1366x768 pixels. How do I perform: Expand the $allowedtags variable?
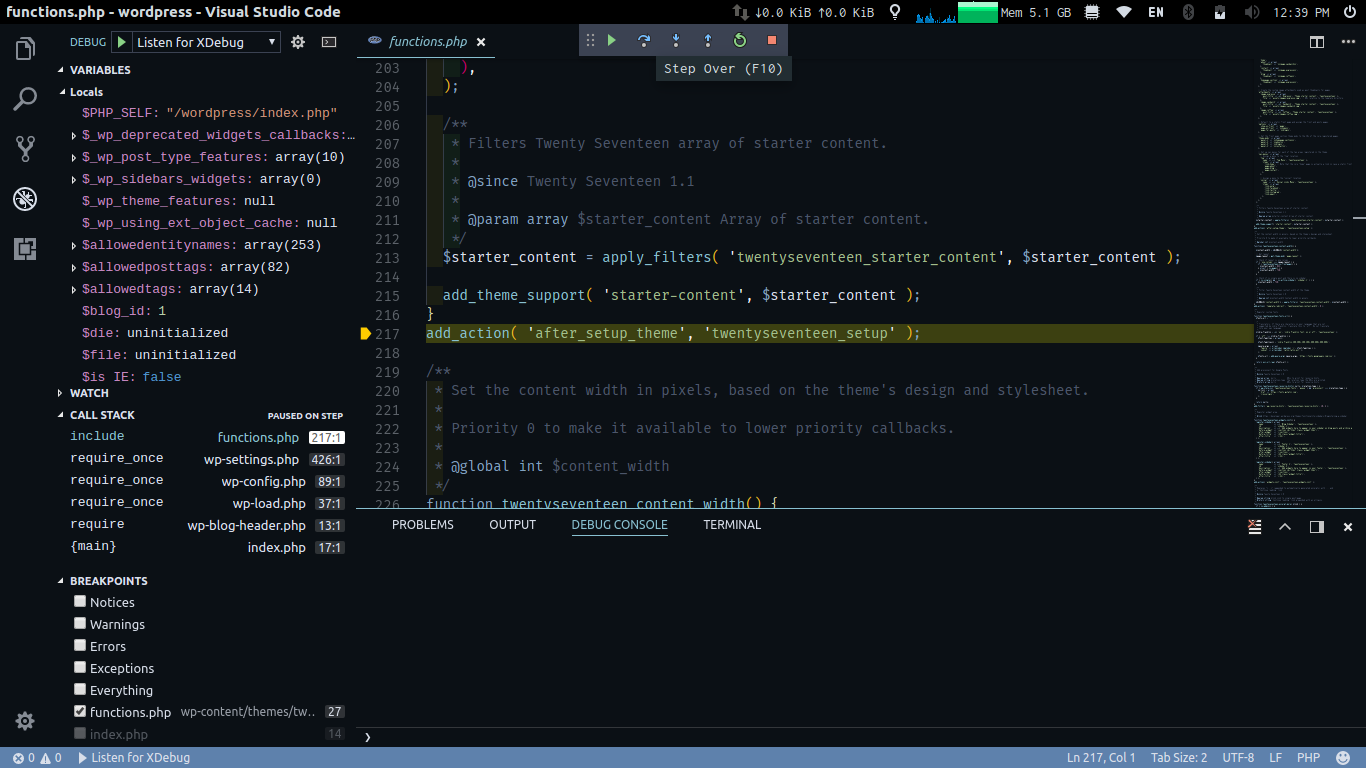click(74, 288)
